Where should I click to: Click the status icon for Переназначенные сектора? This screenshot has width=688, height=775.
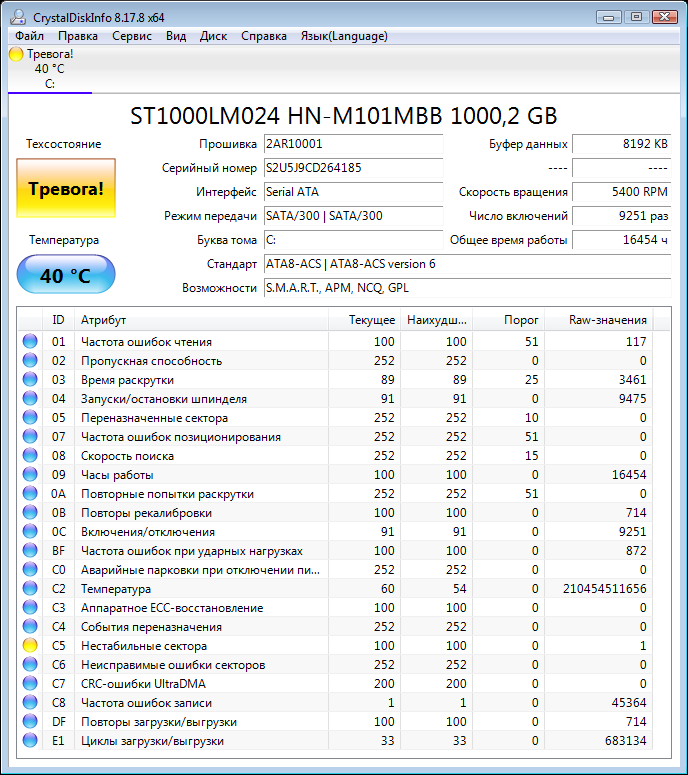coord(30,417)
